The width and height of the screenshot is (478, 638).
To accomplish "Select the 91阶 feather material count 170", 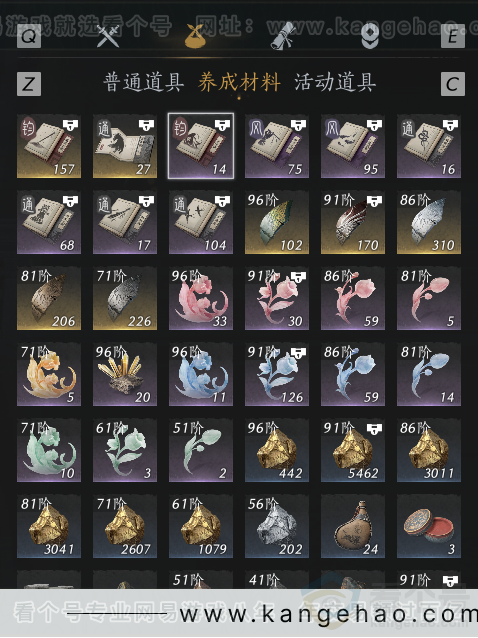I will pos(353,222).
